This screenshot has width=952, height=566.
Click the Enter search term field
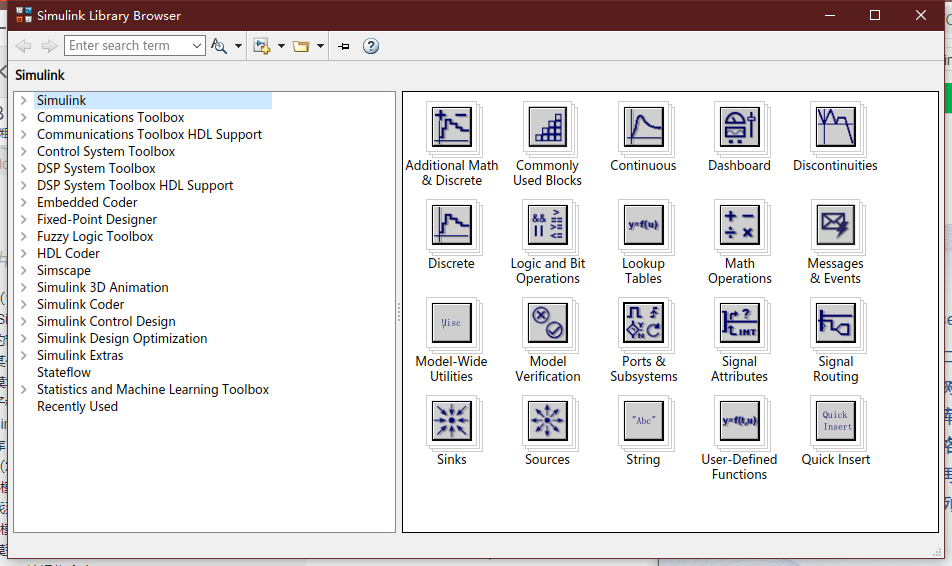pyautogui.click(x=128, y=46)
